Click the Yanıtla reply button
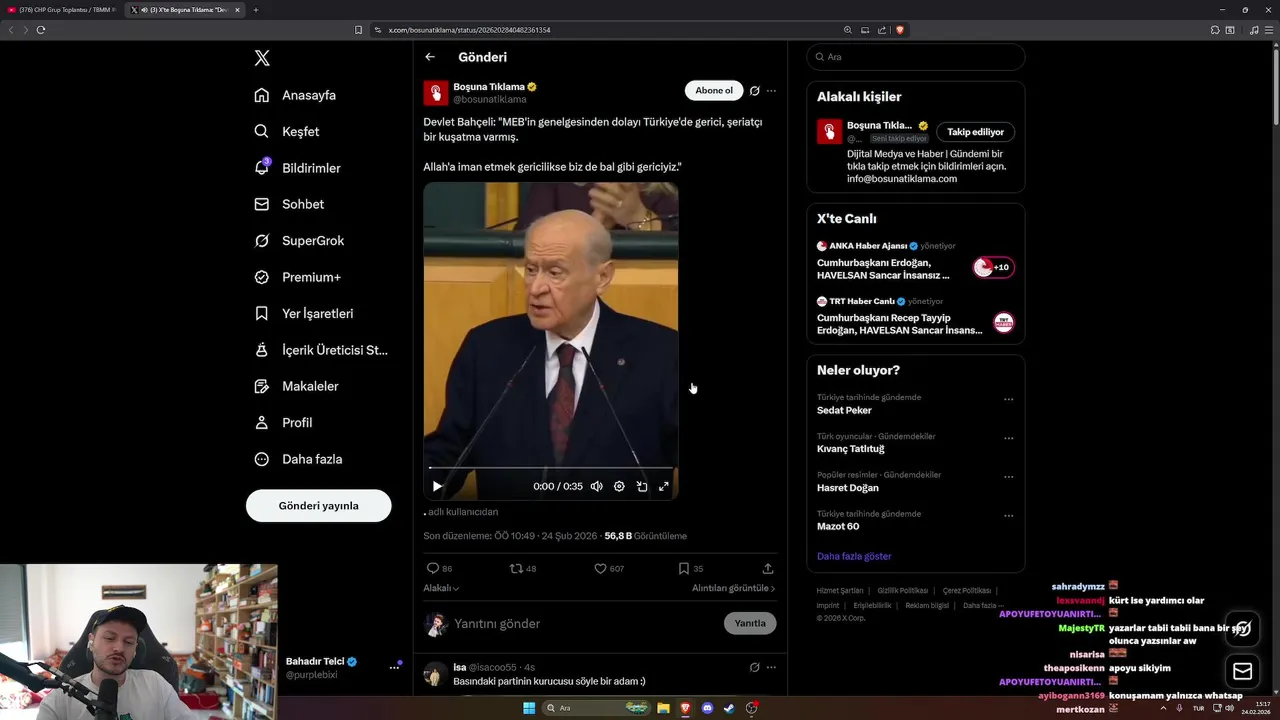 (750, 623)
